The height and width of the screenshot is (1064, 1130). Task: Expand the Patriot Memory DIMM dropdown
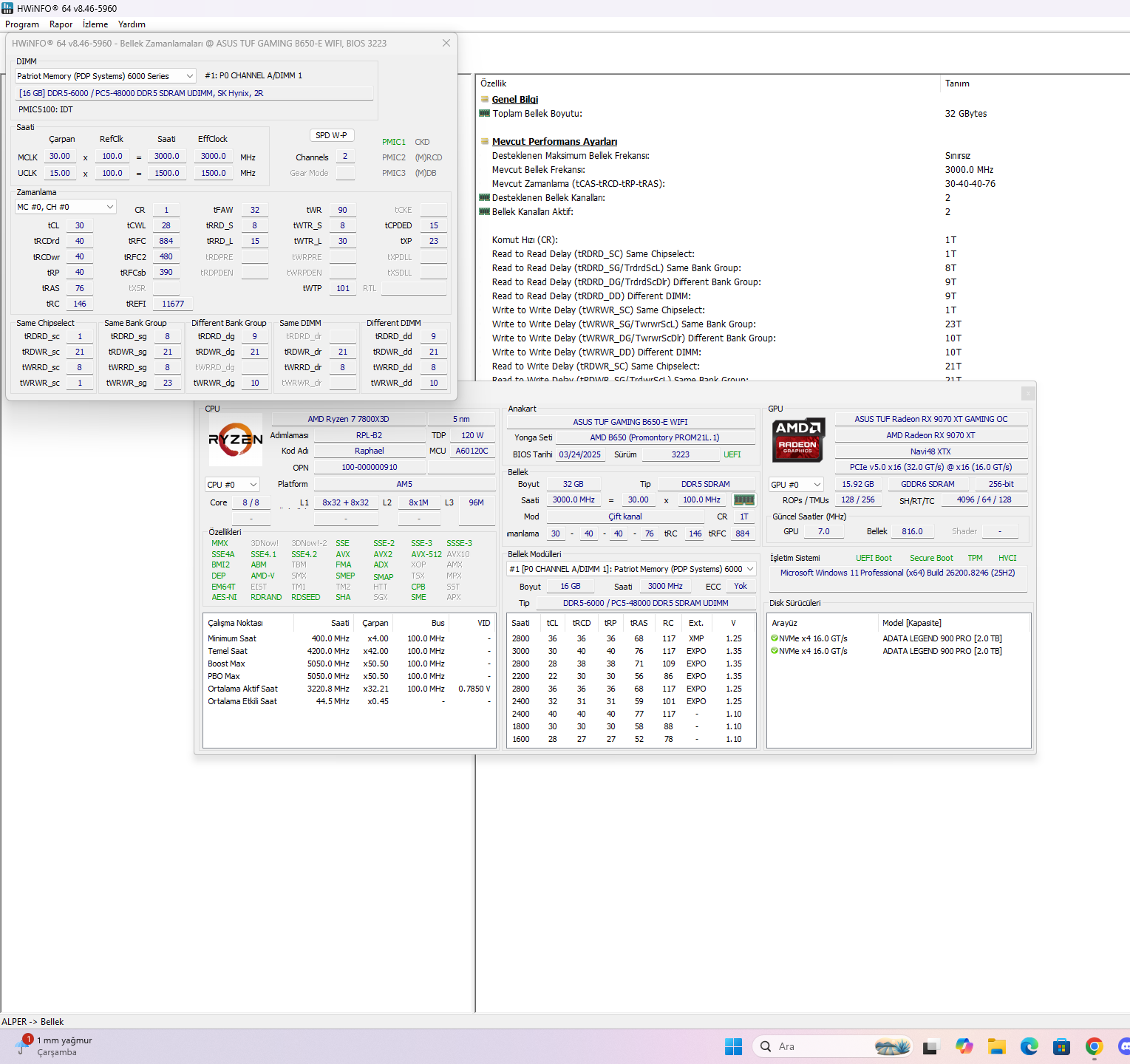(x=106, y=76)
